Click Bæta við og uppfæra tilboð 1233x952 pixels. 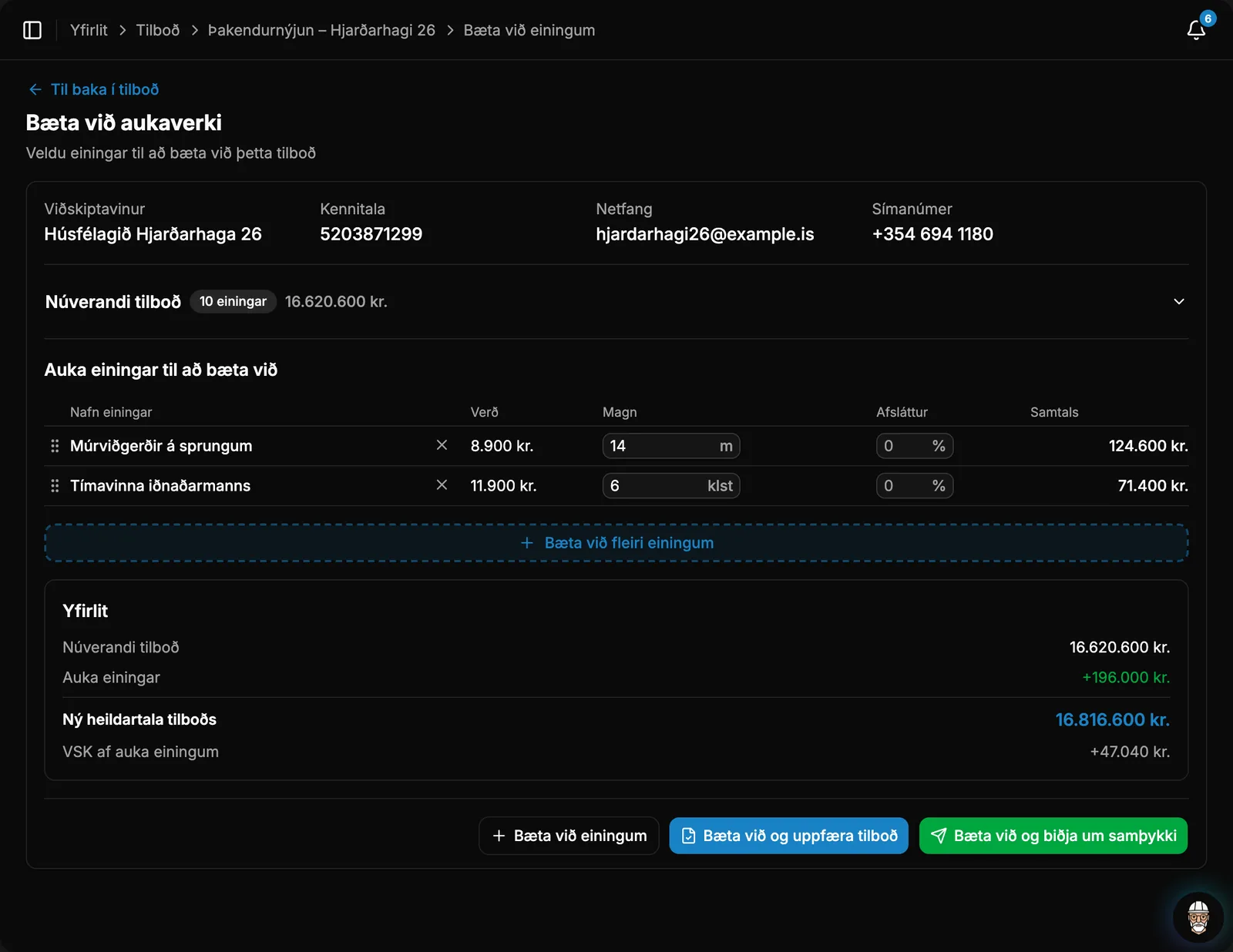[789, 836]
